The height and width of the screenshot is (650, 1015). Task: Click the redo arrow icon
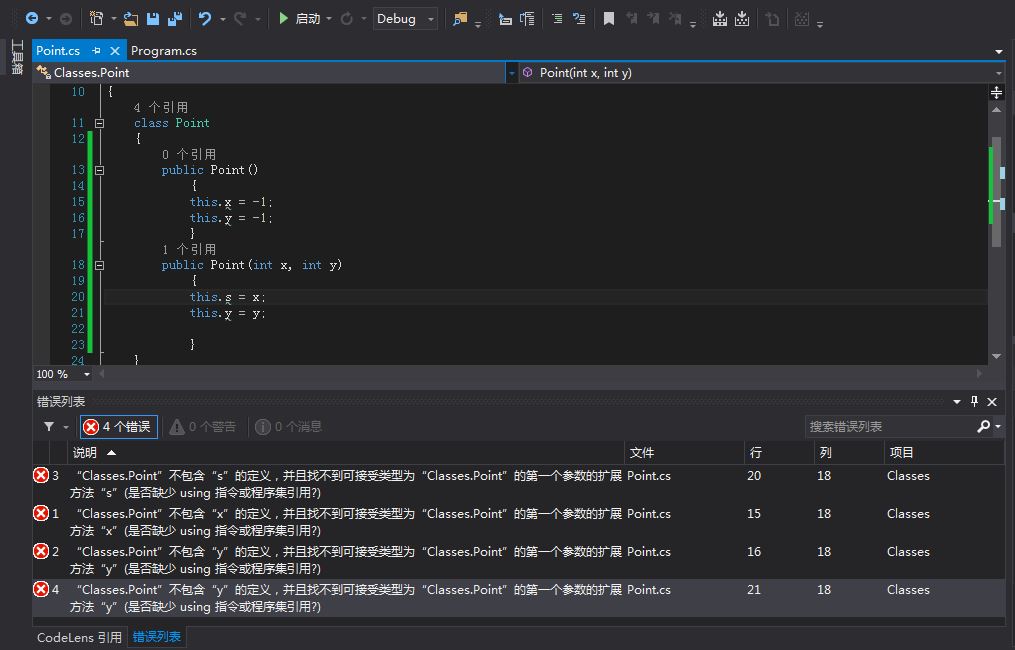click(240, 19)
